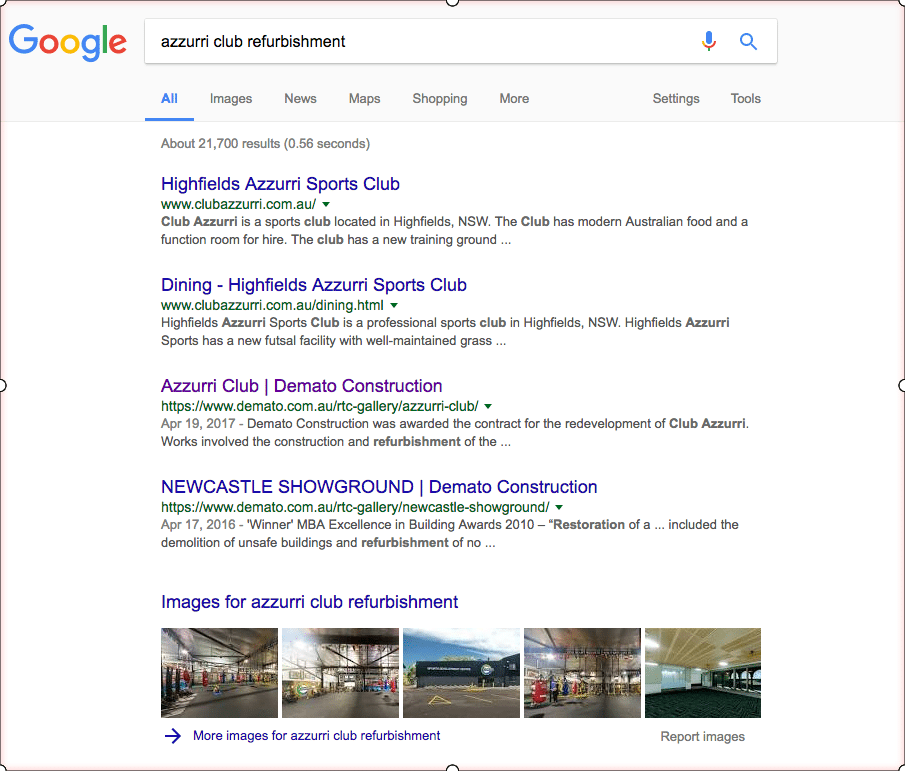905x771 pixels.
Task: Open Maps search results
Action: click(x=364, y=98)
